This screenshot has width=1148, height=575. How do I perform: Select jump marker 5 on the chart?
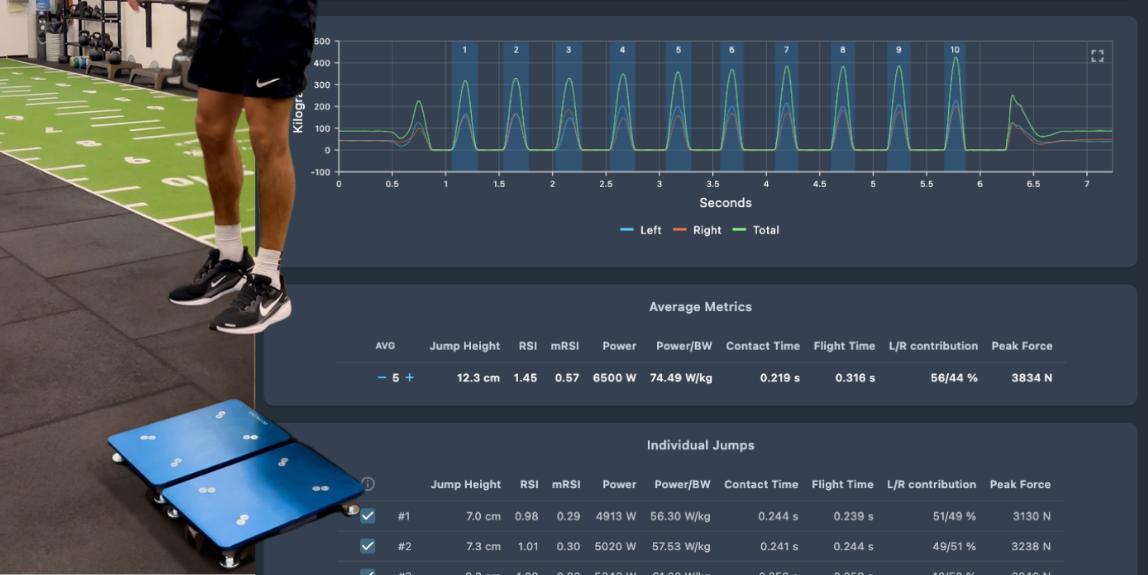click(678, 50)
